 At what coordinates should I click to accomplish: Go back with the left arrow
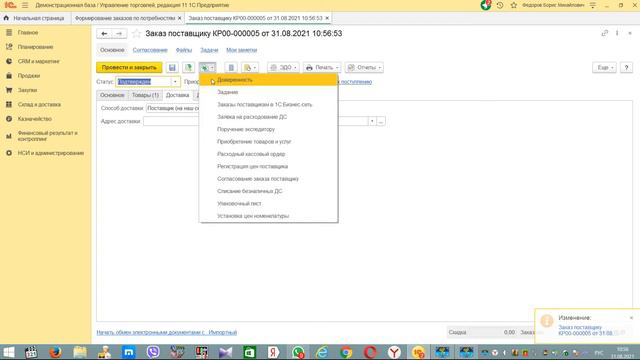coord(104,33)
